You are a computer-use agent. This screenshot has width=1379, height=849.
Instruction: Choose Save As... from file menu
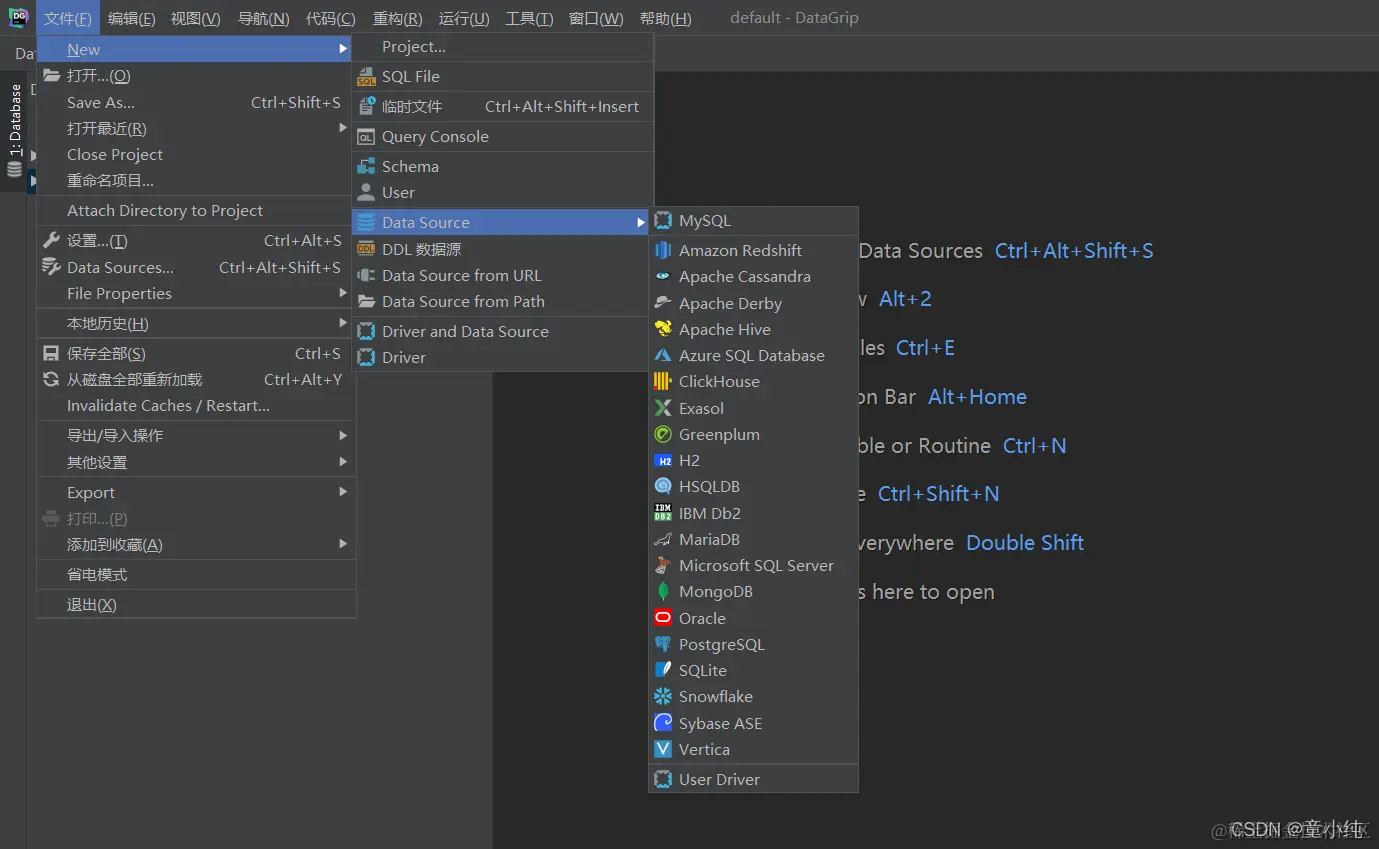[x=196, y=102]
